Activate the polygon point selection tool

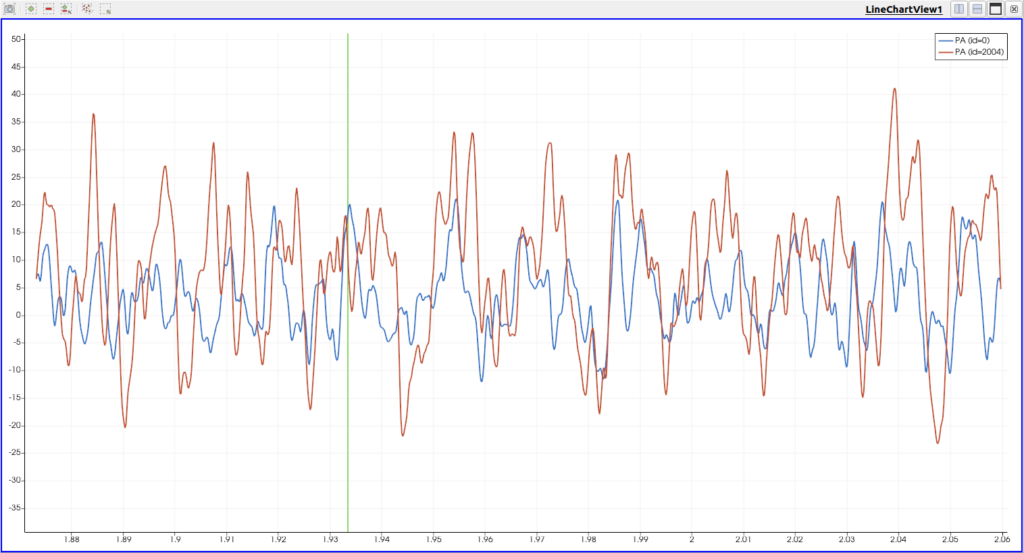(x=87, y=8)
